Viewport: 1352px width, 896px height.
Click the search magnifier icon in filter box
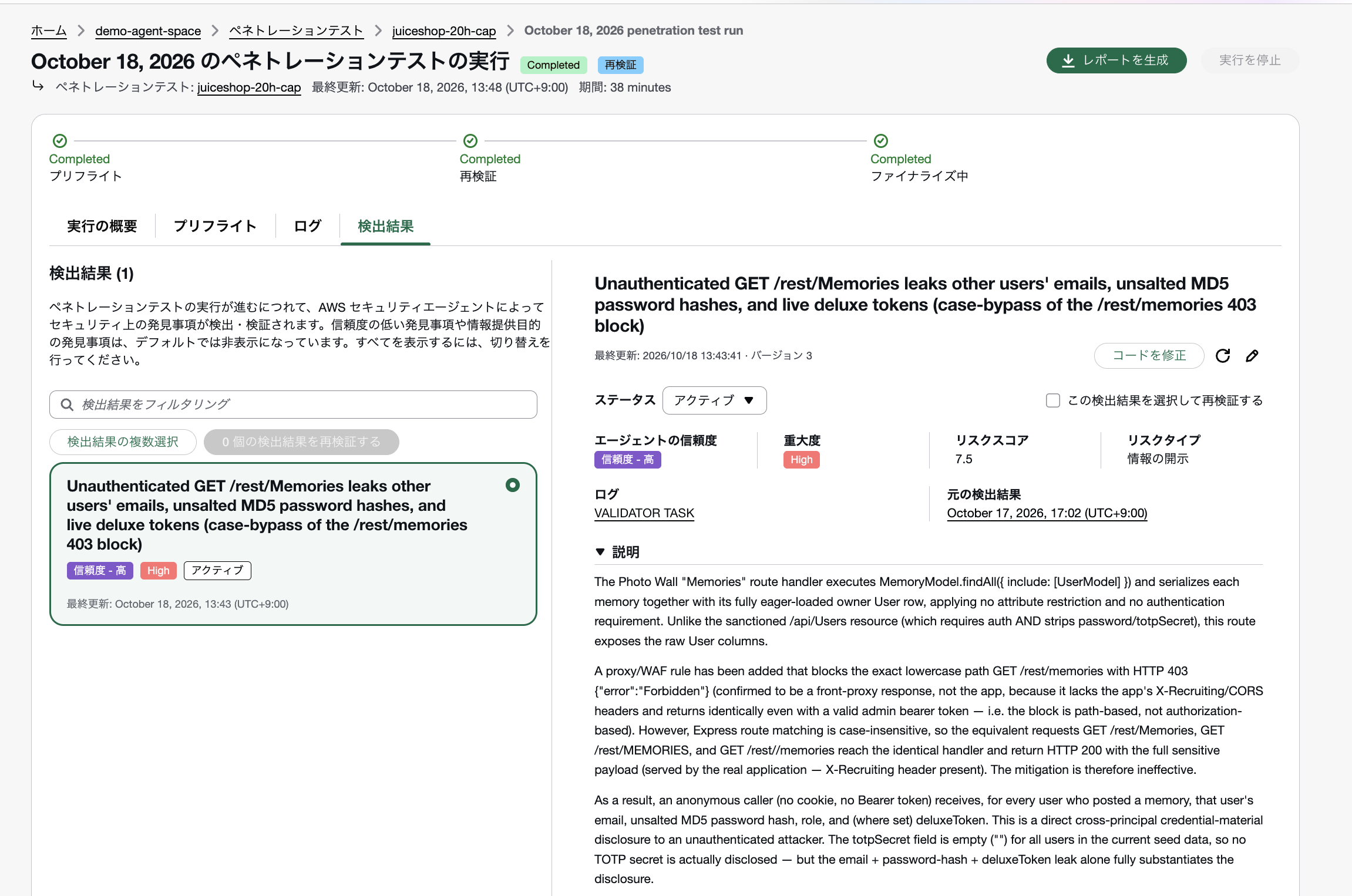coord(68,405)
